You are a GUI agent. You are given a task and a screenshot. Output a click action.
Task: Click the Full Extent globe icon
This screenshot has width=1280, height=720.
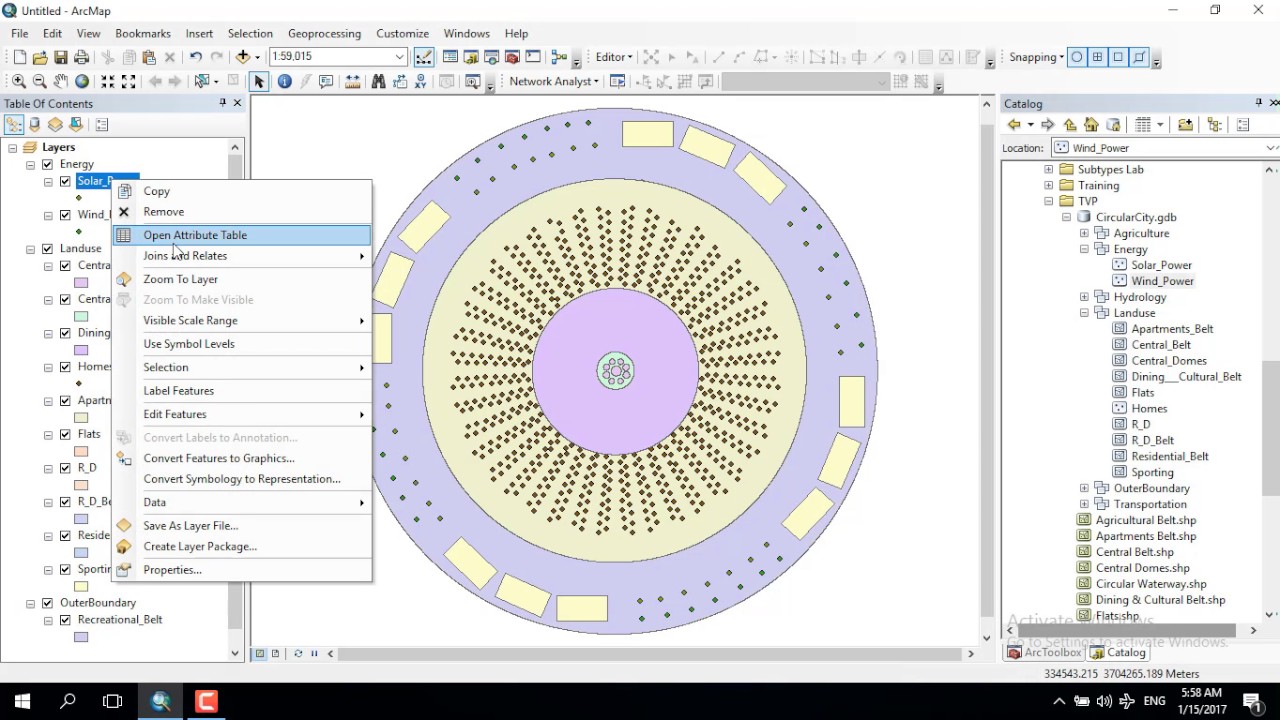click(82, 82)
